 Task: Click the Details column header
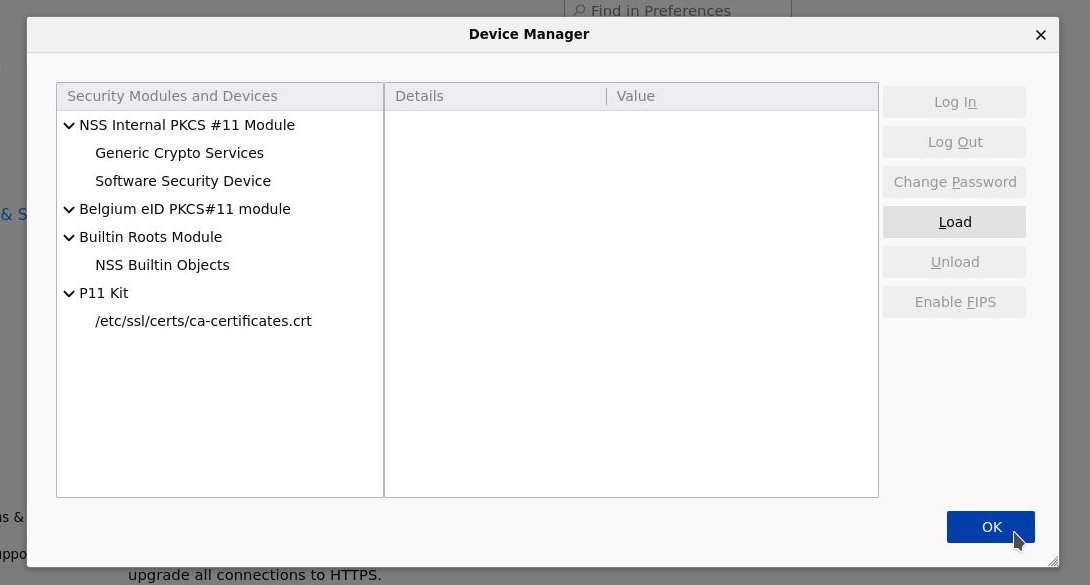pos(495,97)
